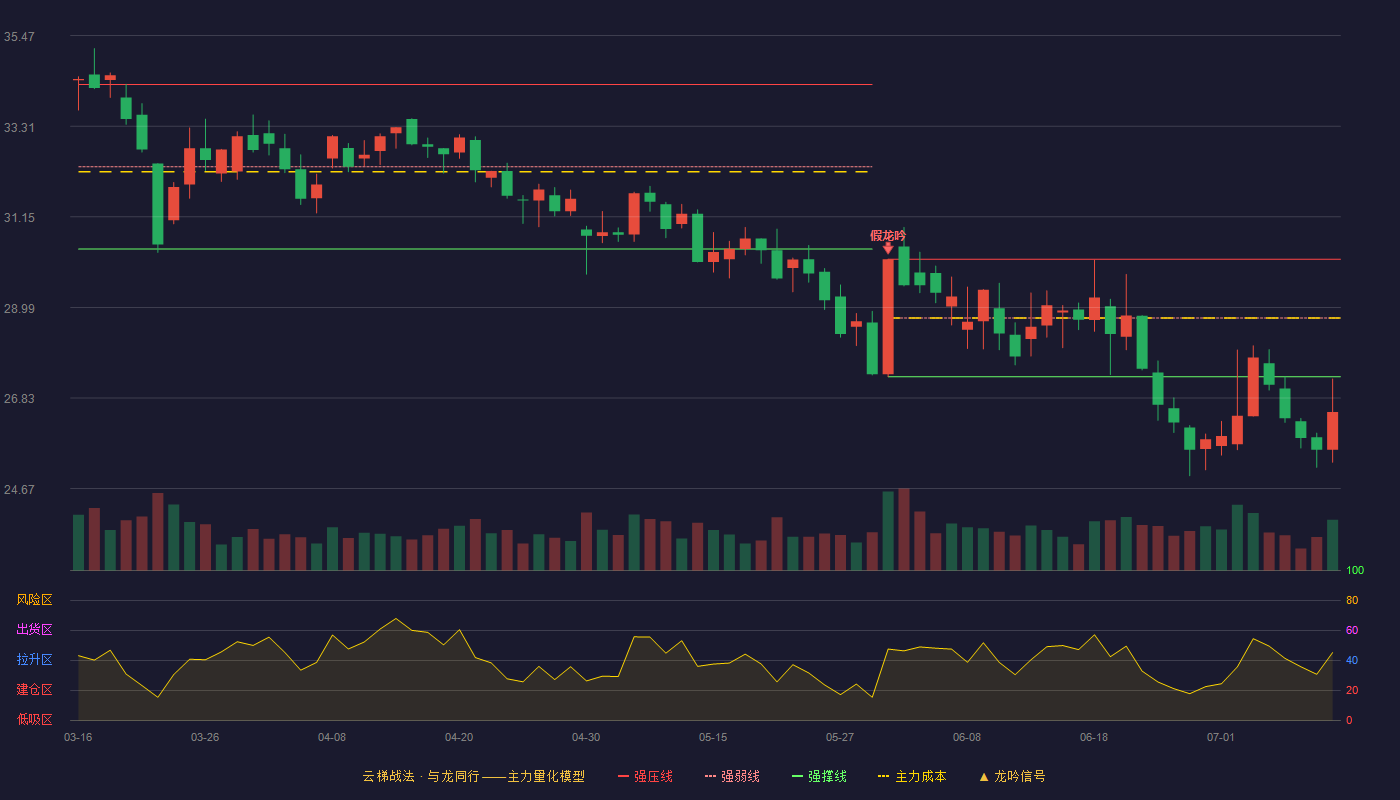Image resolution: width=1400 pixels, height=800 pixels.
Task: Click the 假龙吟 signal text label
Action: (888, 235)
